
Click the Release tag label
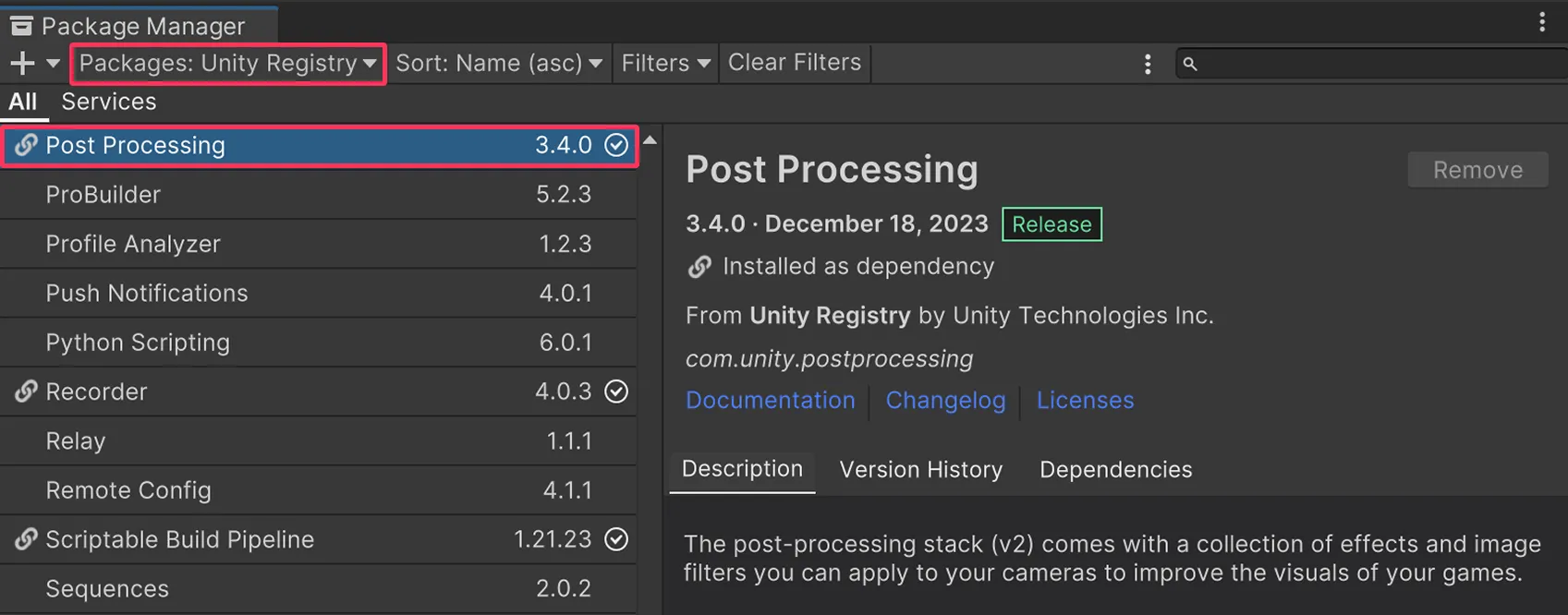pyautogui.click(x=1051, y=224)
